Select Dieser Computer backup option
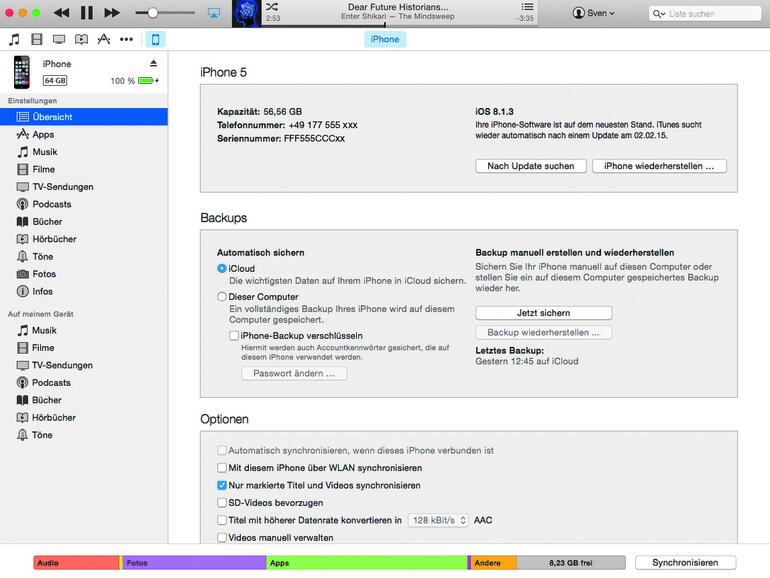This screenshot has height=578, width=770. [x=221, y=297]
